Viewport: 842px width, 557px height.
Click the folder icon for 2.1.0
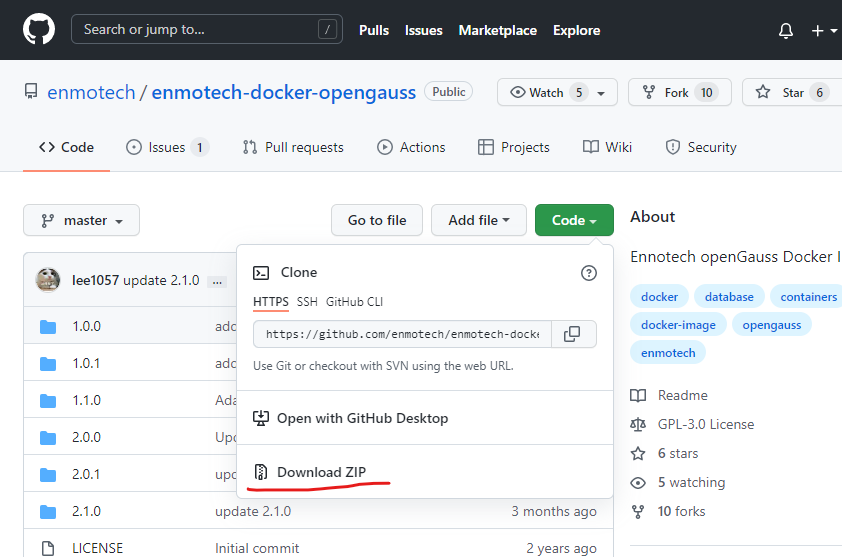click(x=48, y=512)
